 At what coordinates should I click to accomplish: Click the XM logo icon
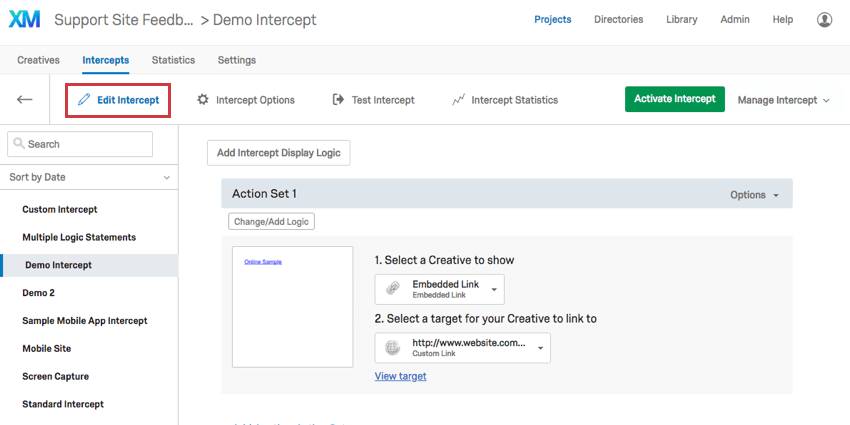(x=24, y=19)
